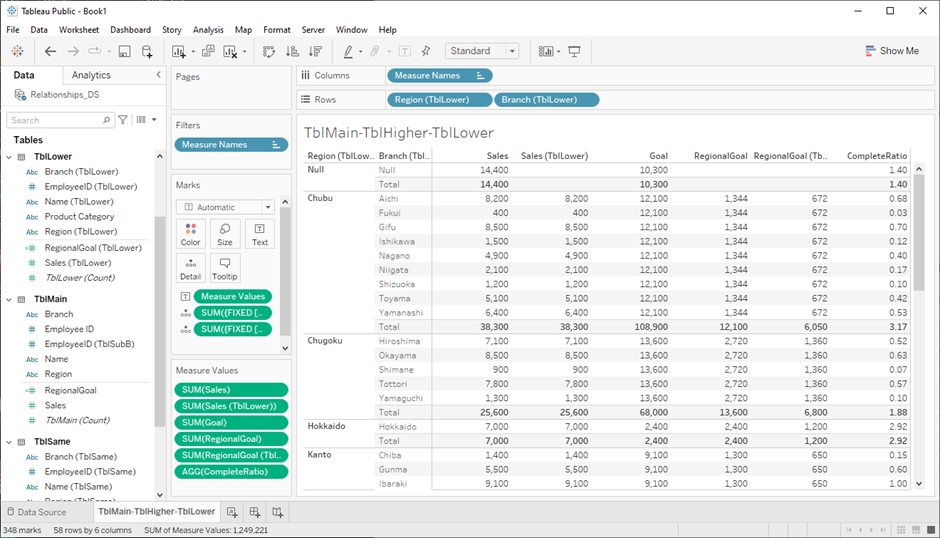The height and width of the screenshot is (538, 940).
Task: Click Region (TblLower) pill on Rows shelf
Action: [439, 100]
